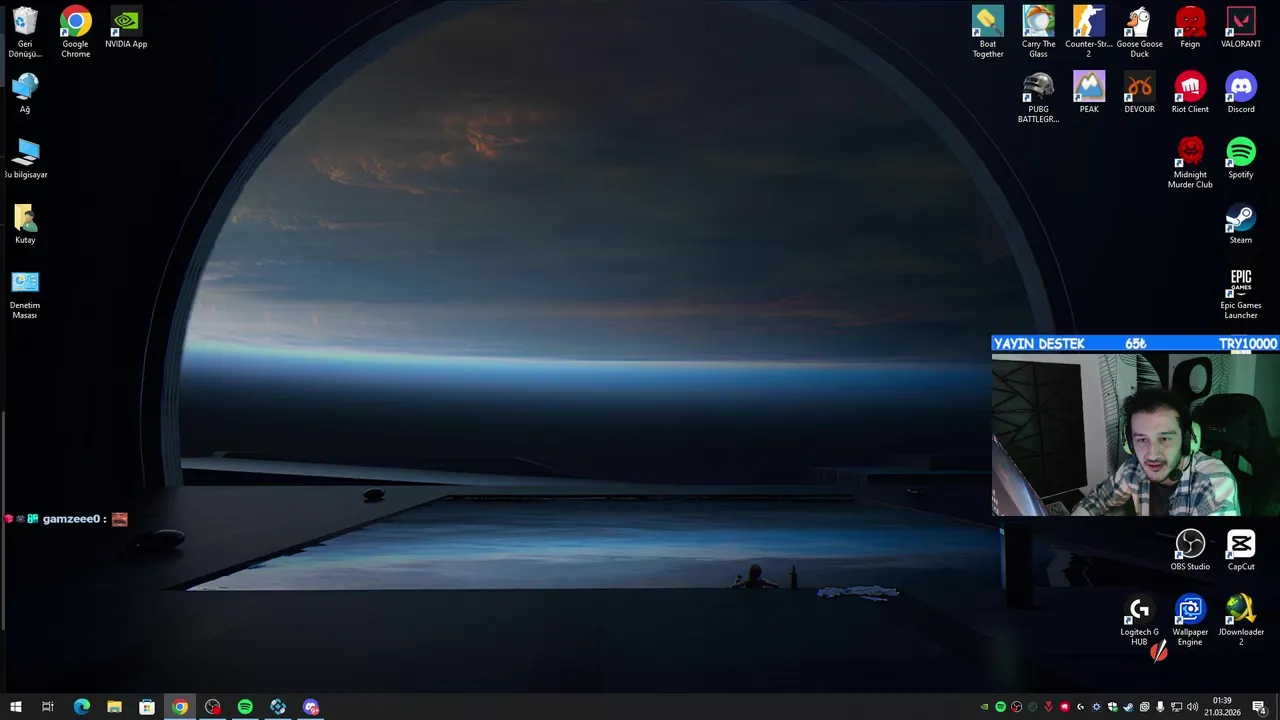The height and width of the screenshot is (720, 1280).
Task: Open the Kutay user folder icon
Action: click(25, 224)
